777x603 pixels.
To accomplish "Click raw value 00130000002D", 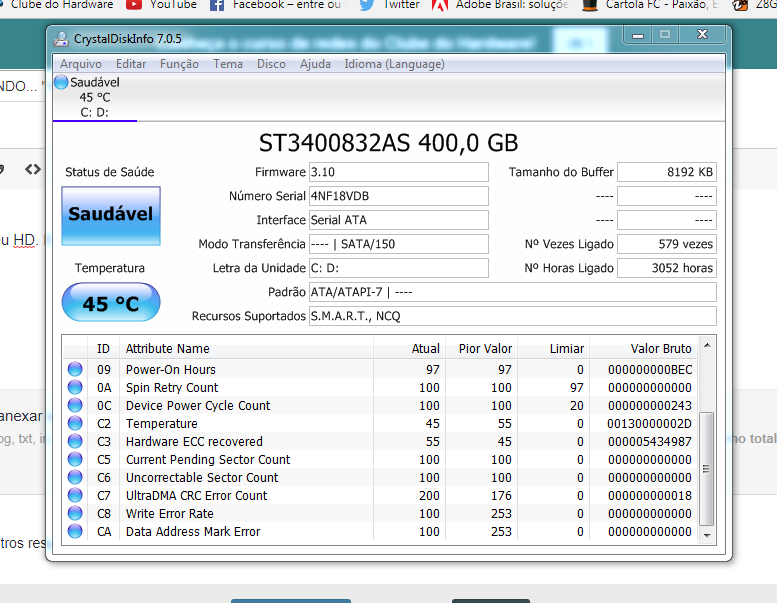I will point(649,424).
